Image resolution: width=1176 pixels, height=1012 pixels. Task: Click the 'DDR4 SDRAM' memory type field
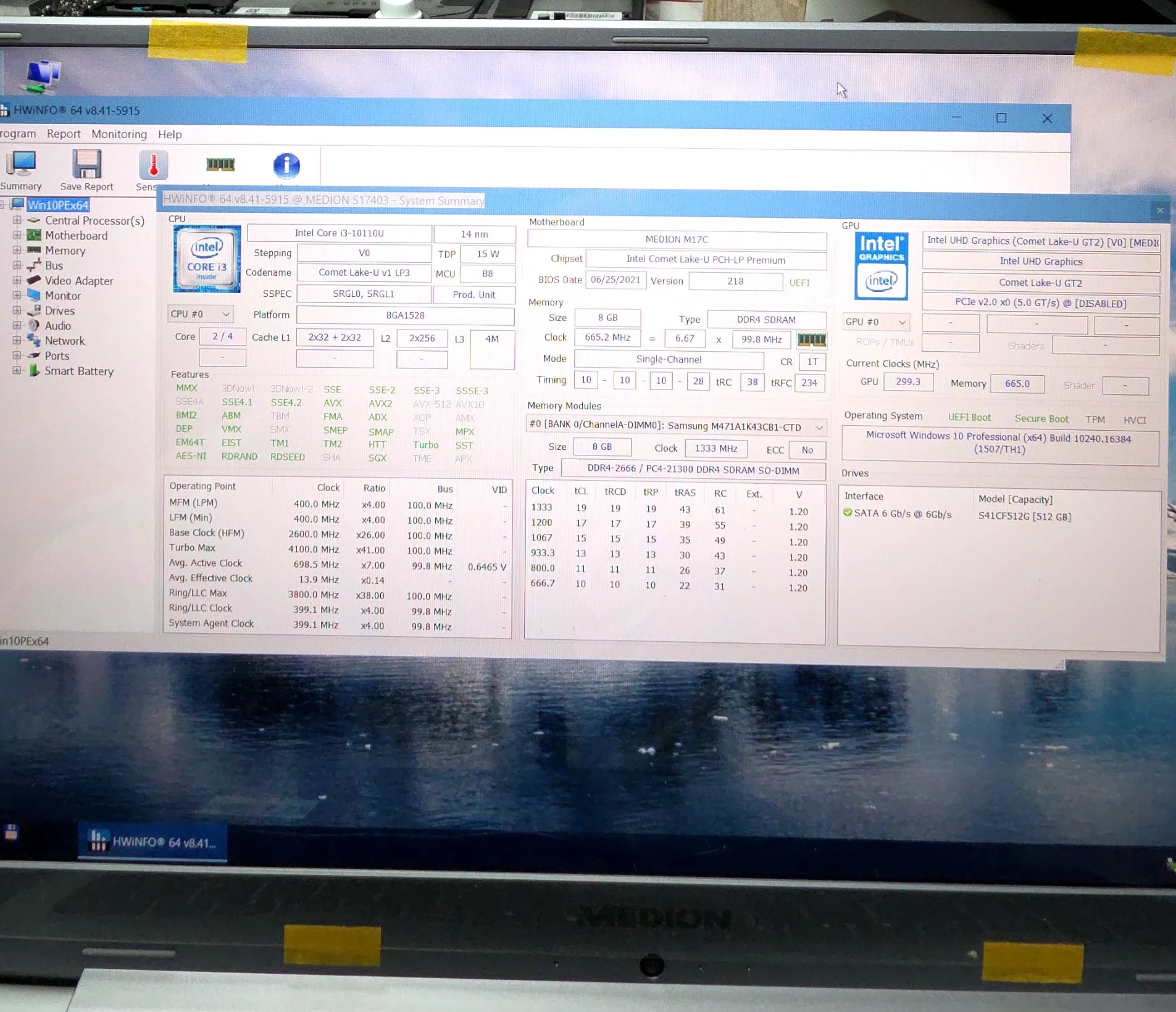click(x=766, y=320)
